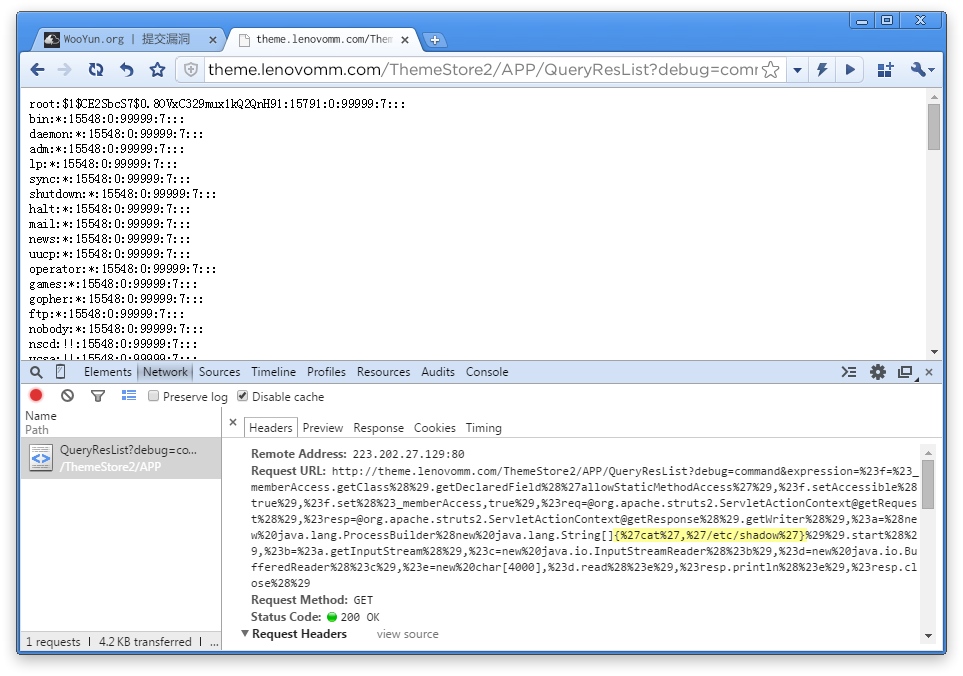
Task: Toggle the large request rows list icon
Action: pyautogui.click(x=128, y=396)
